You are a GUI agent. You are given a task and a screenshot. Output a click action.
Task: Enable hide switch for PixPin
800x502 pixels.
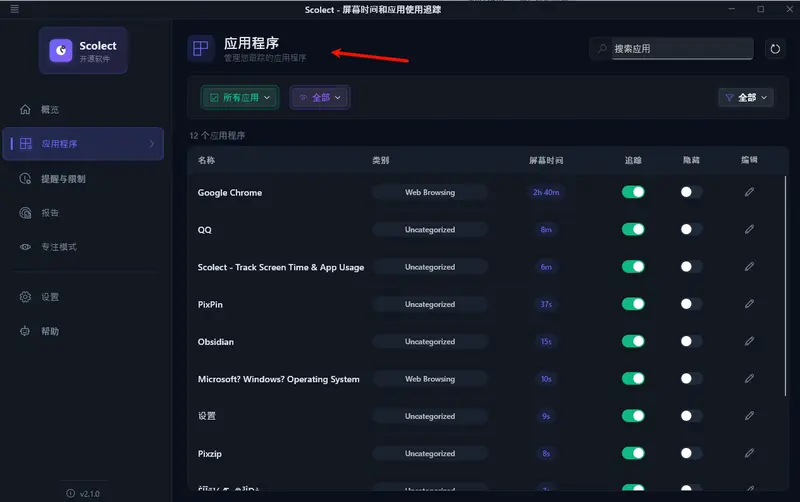(x=691, y=304)
